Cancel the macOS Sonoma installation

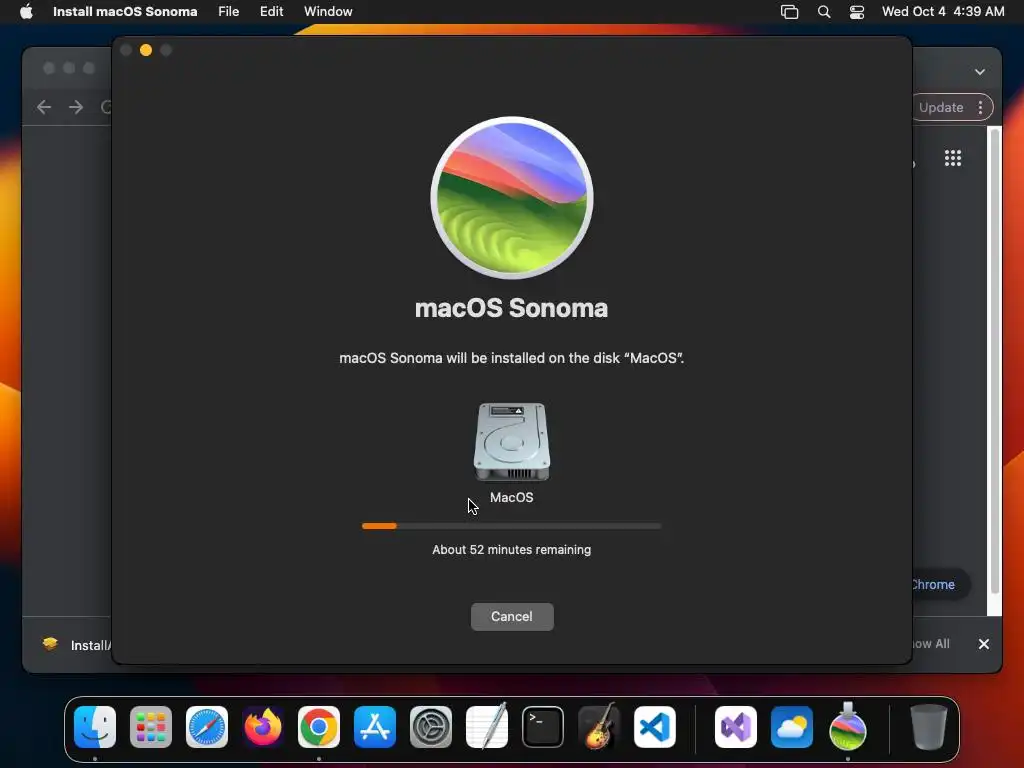(x=512, y=616)
